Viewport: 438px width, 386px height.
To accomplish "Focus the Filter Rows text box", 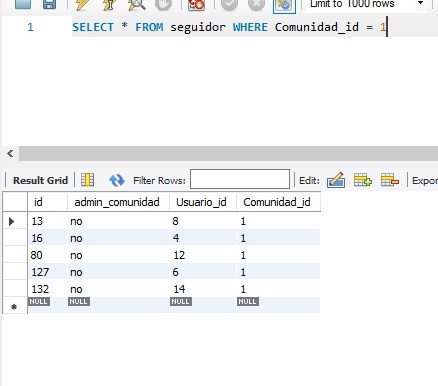I will tap(240, 179).
